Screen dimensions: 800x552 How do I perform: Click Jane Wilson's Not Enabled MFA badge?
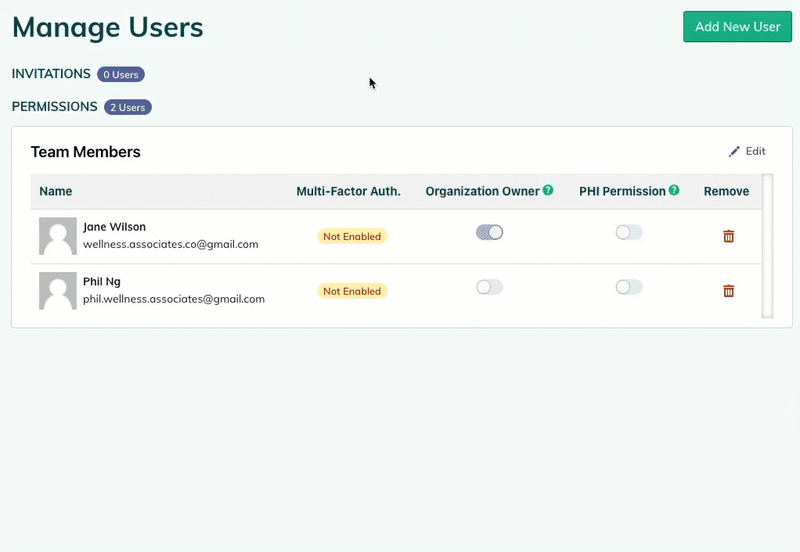click(352, 237)
